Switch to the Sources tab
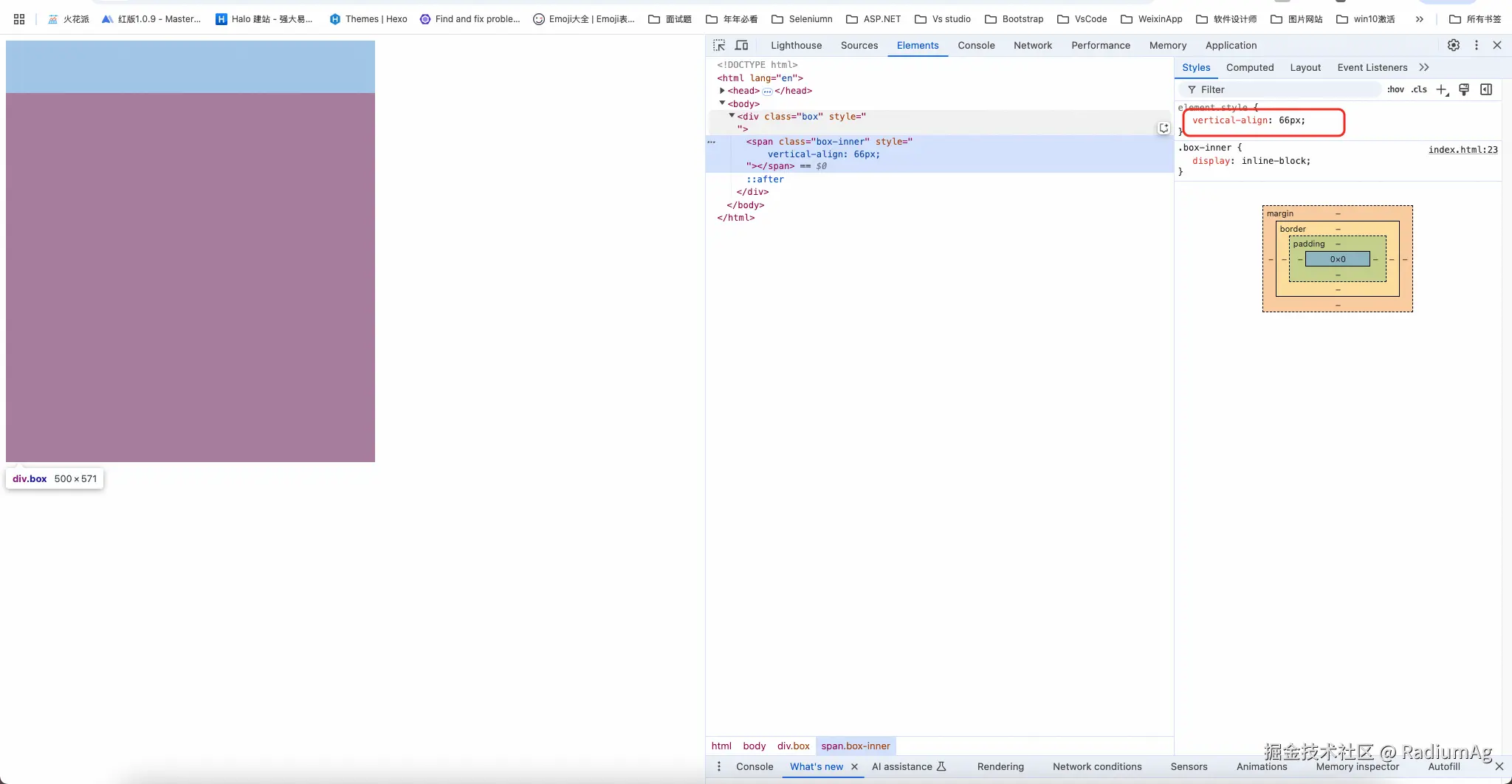1512x784 pixels. [859, 45]
